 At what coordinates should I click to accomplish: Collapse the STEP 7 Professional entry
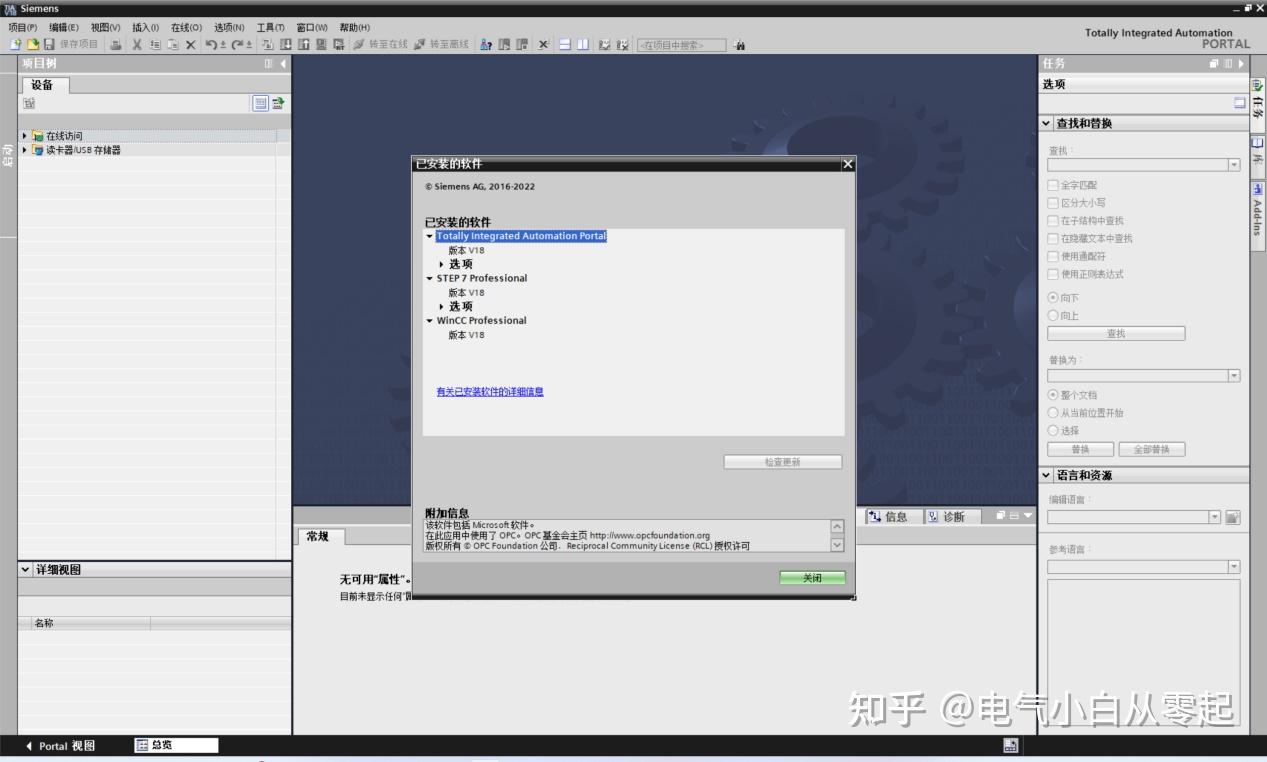point(430,278)
